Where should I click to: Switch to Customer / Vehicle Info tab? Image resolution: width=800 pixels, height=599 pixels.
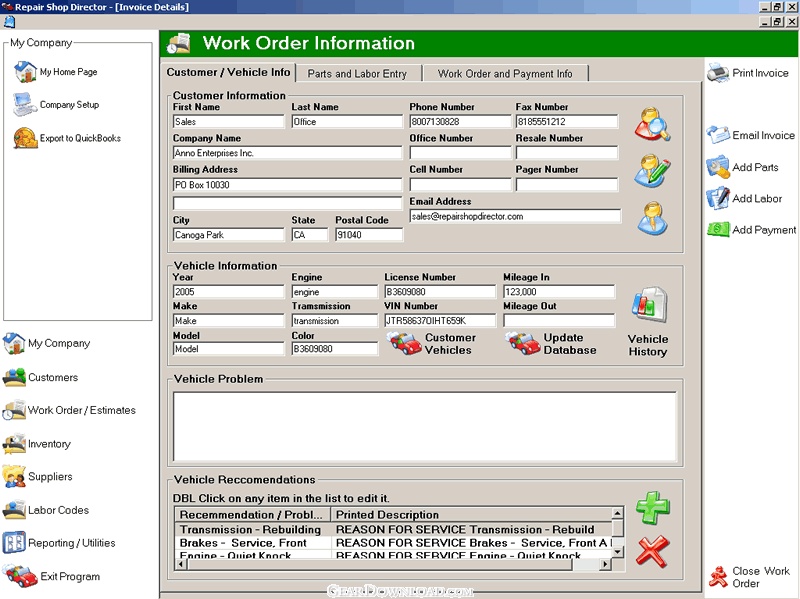[x=228, y=72]
